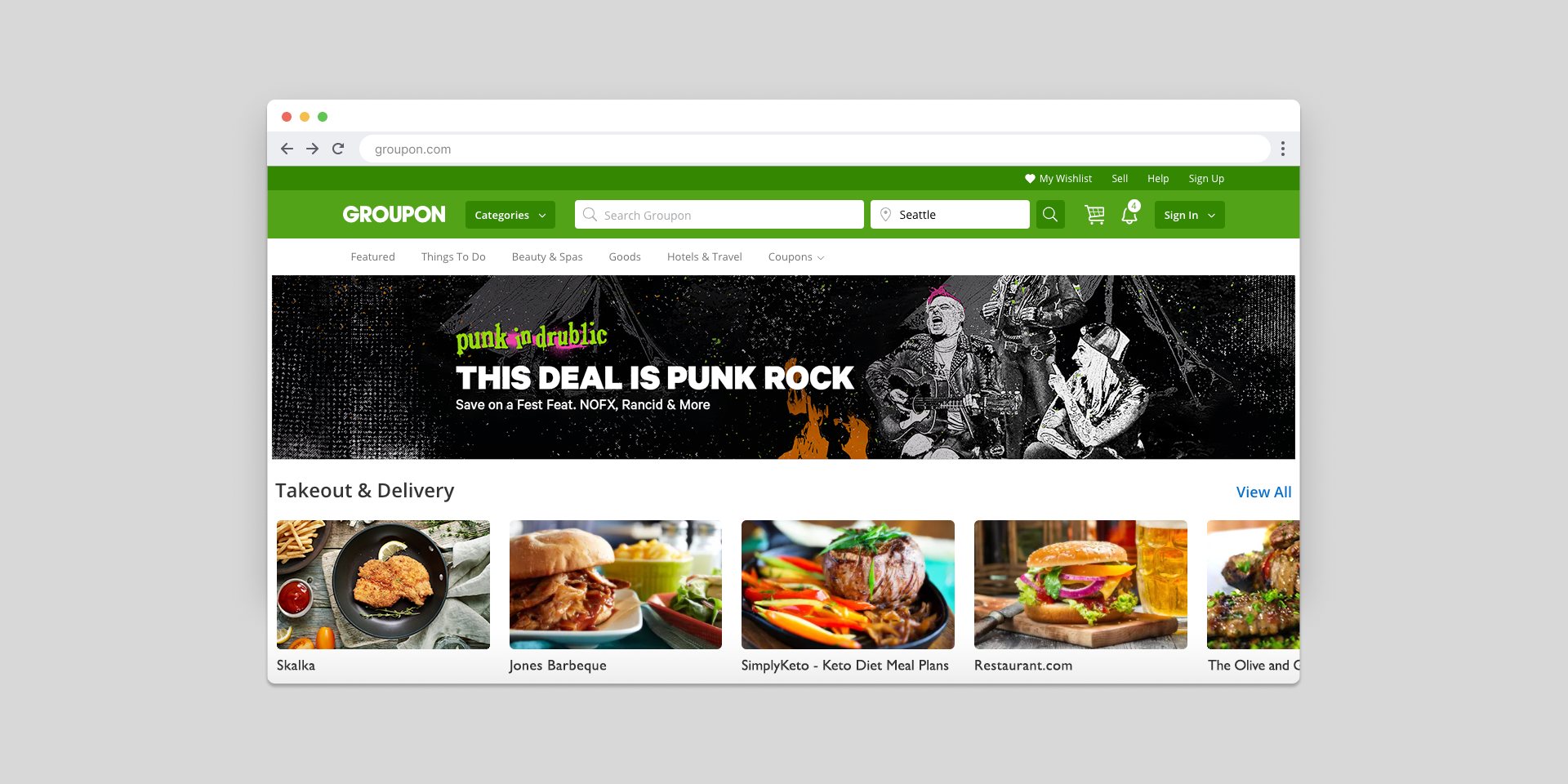Select the Beauty & Spas tab
The height and width of the screenshot is (784, 1568).
pyautogui.click(x=547, y=257)
